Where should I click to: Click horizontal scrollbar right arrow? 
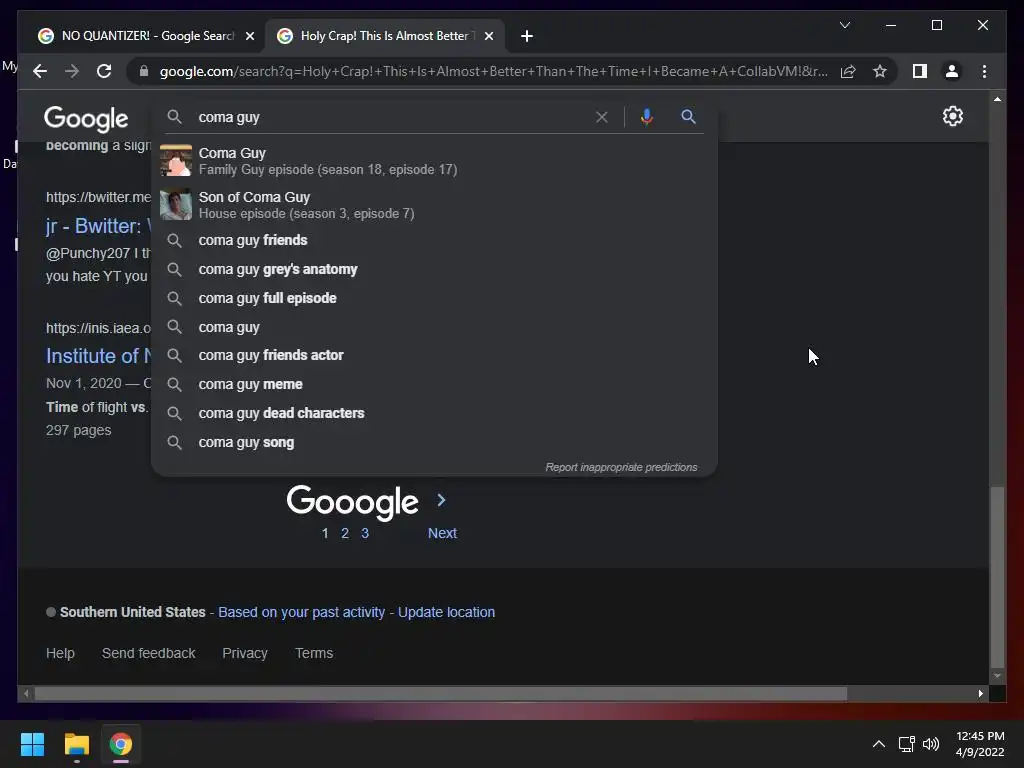[x=981, y=694]
